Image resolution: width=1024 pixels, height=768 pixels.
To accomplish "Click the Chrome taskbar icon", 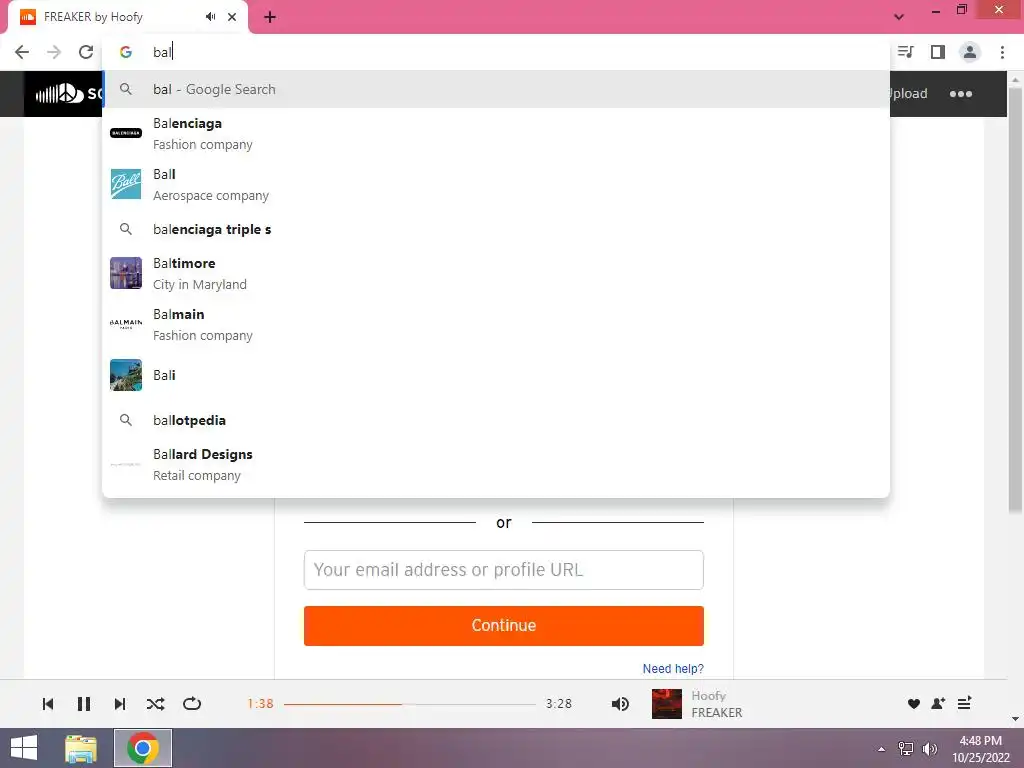I will pos(143,748).
